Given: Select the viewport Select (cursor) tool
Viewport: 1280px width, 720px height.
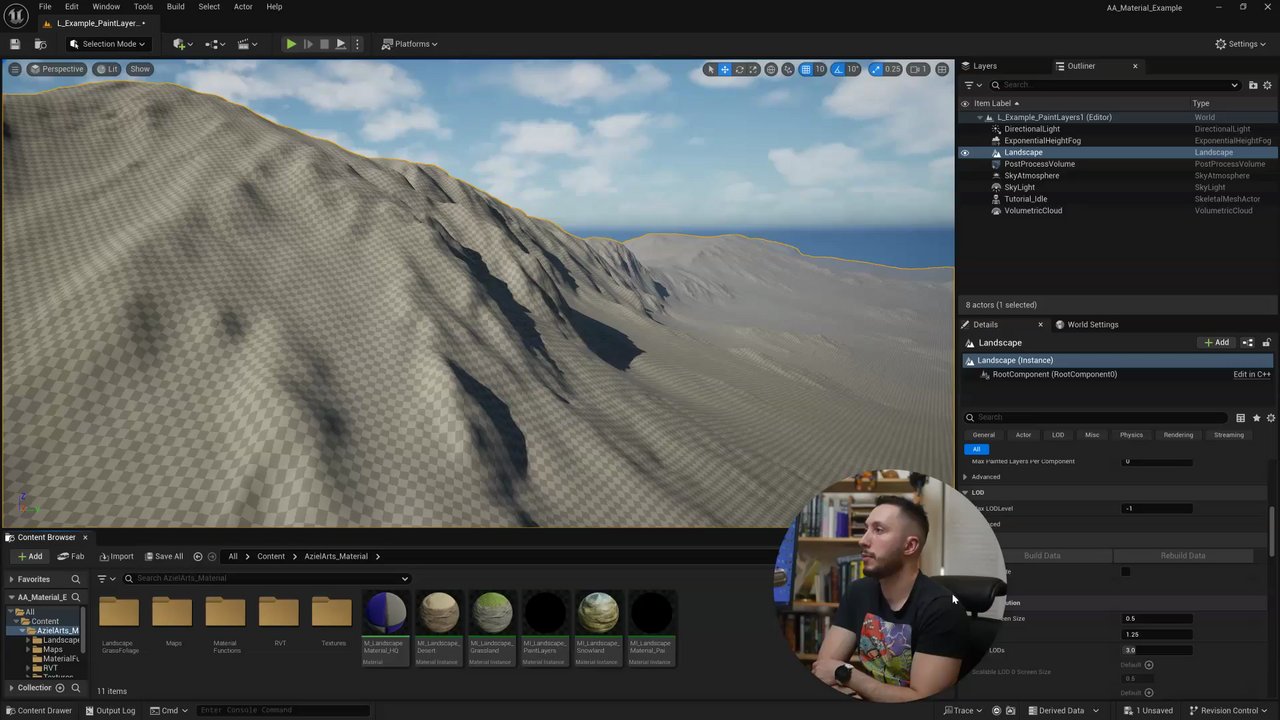Looking at the screenshot, I should [710, 69].
